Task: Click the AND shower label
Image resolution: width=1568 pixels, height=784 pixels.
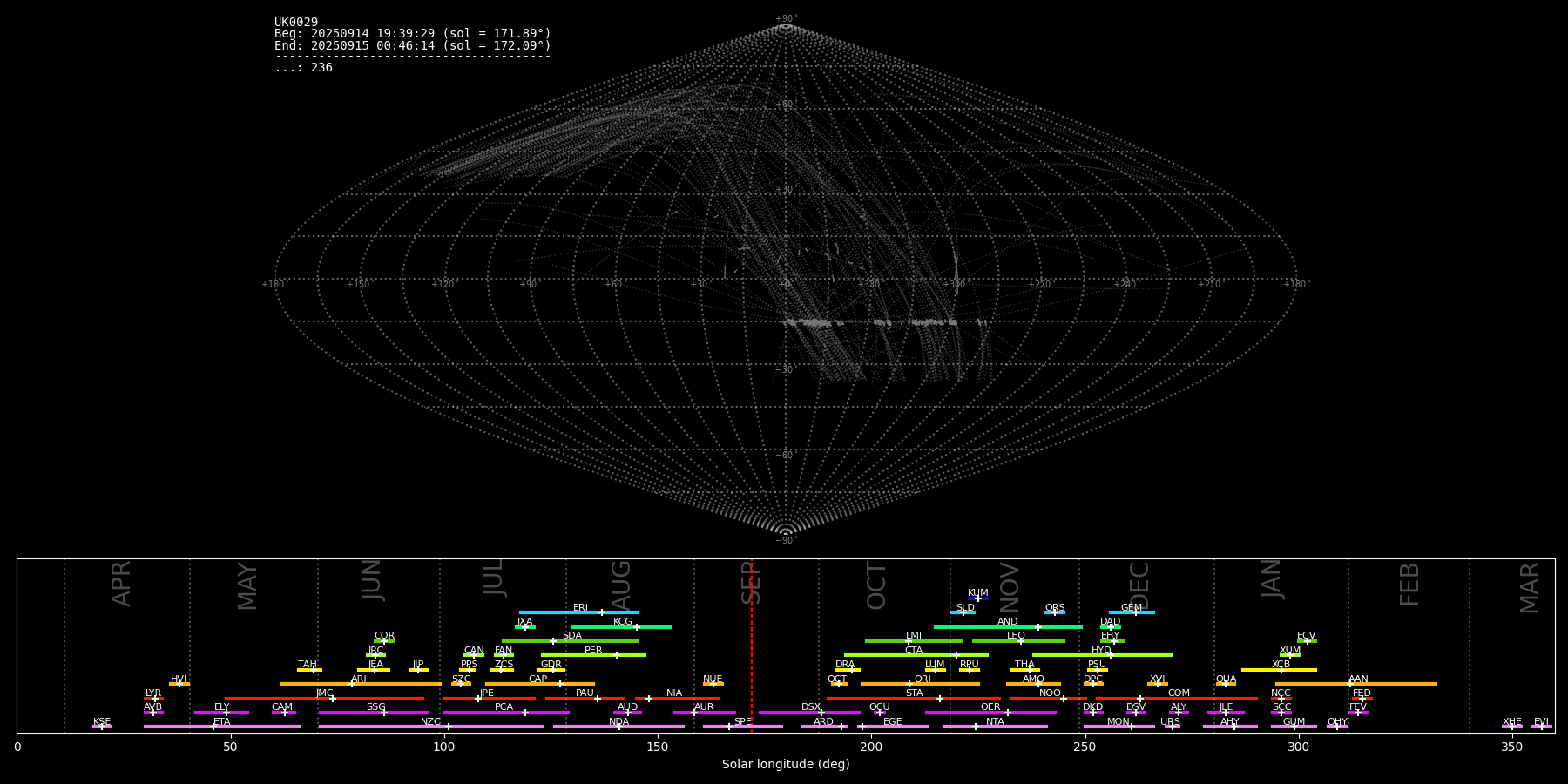Action: pos(1008,622)
